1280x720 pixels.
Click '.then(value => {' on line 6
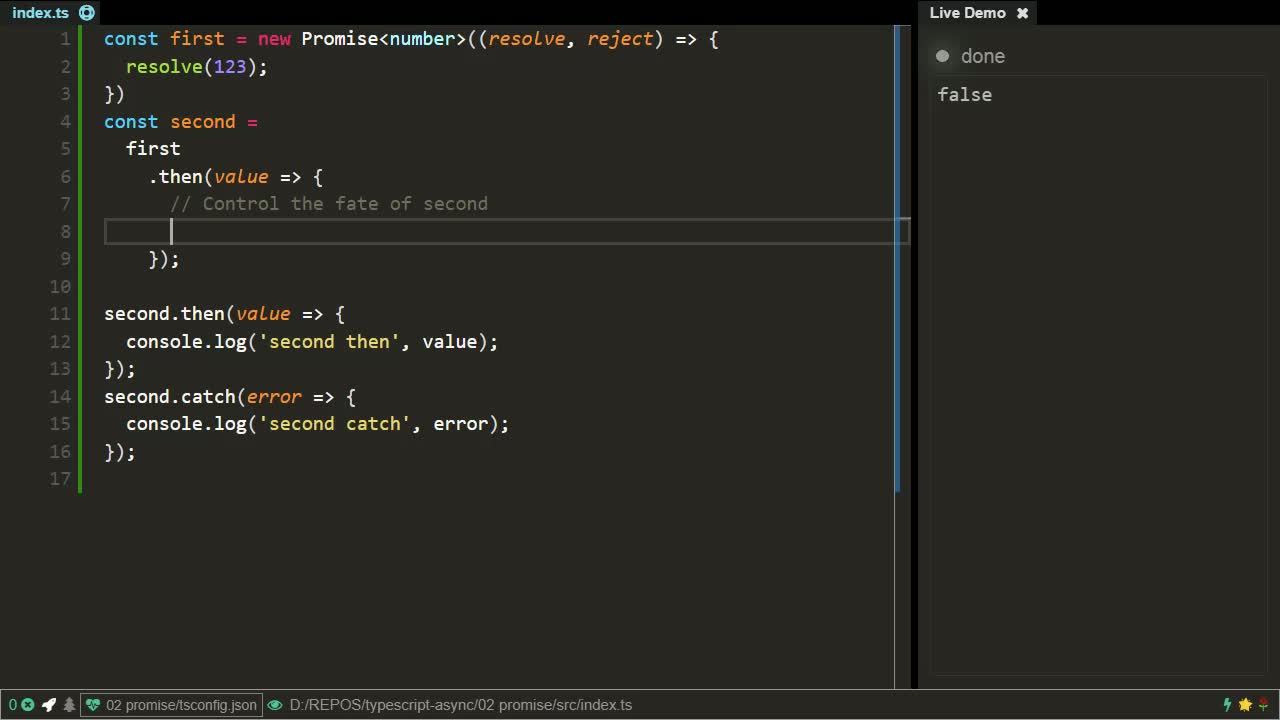[x=236, y=177]
